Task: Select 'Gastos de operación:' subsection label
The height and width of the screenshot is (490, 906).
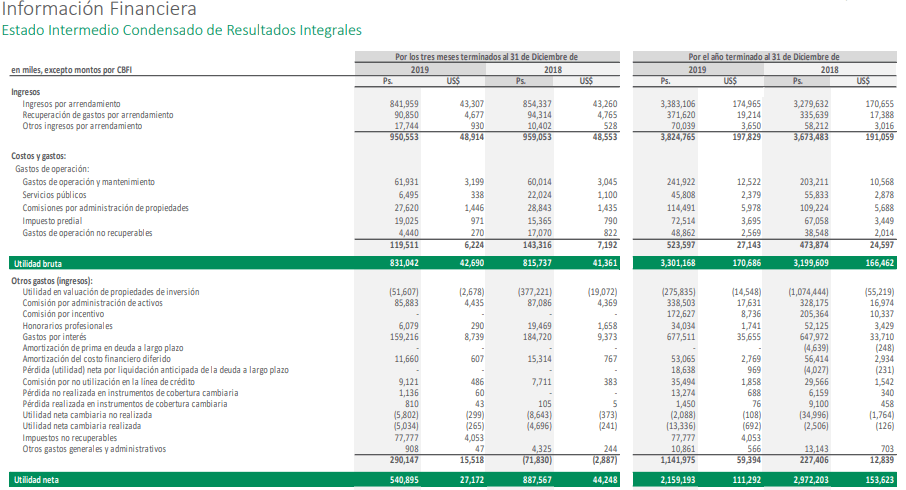Action: click(x=52, y=169)
